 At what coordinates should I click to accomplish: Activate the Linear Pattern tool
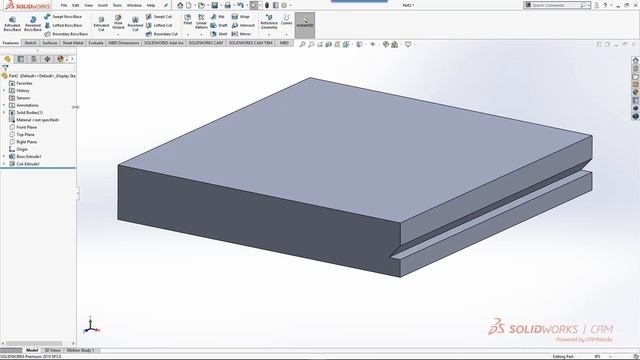tap(201, 21)
